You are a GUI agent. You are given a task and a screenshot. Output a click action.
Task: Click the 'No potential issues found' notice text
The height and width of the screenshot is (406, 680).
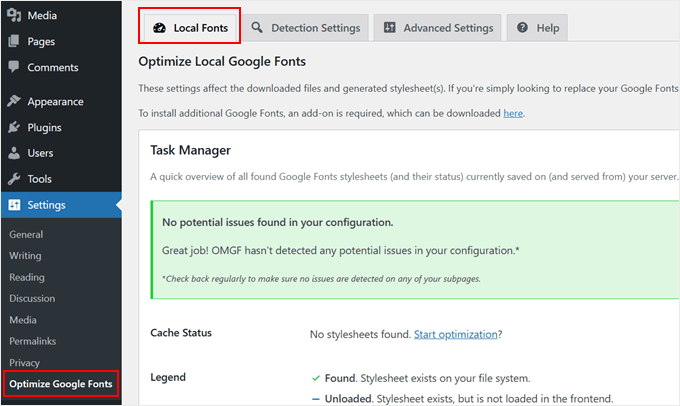278,223
